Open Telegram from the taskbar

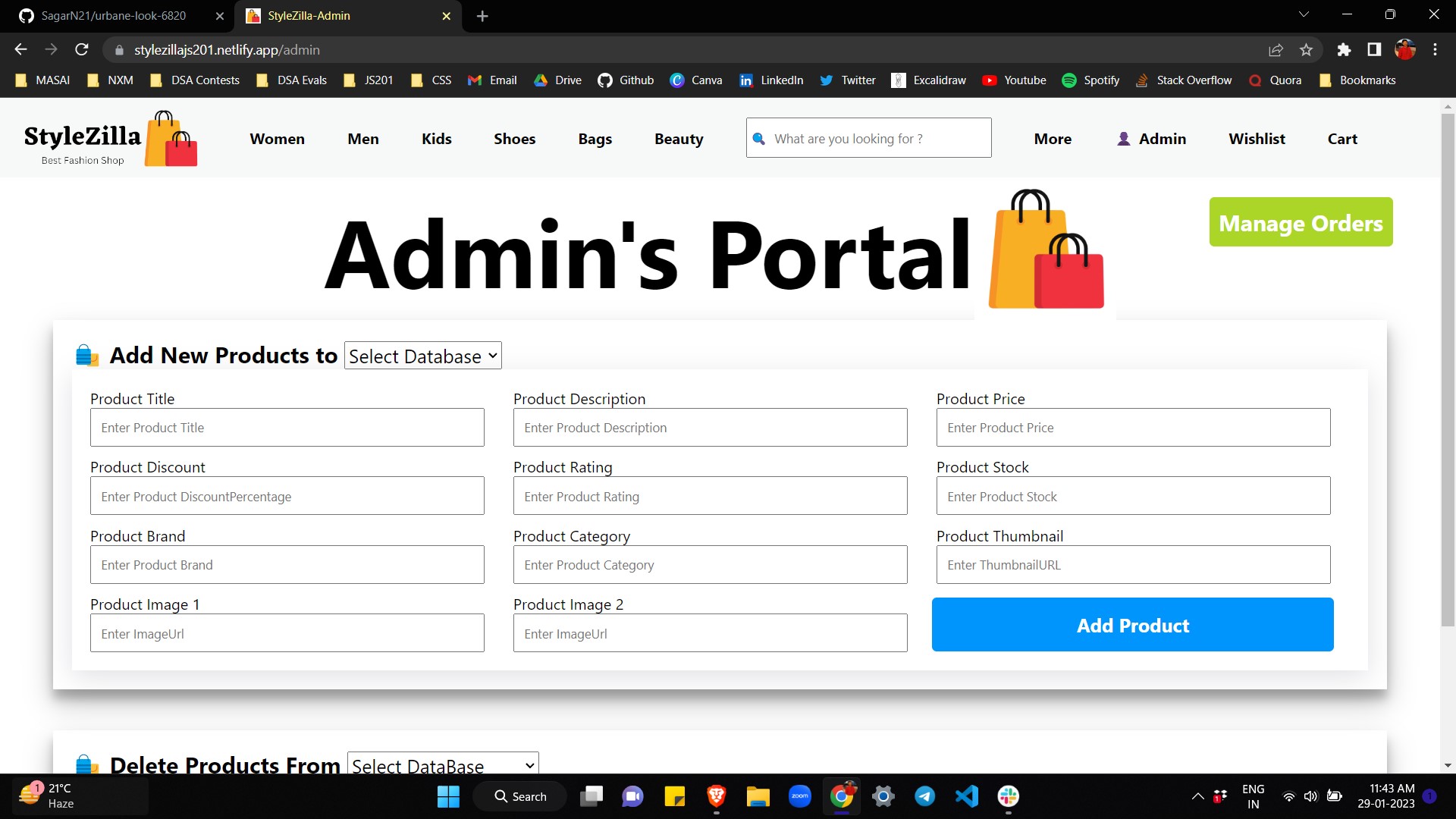coord(924,796)
